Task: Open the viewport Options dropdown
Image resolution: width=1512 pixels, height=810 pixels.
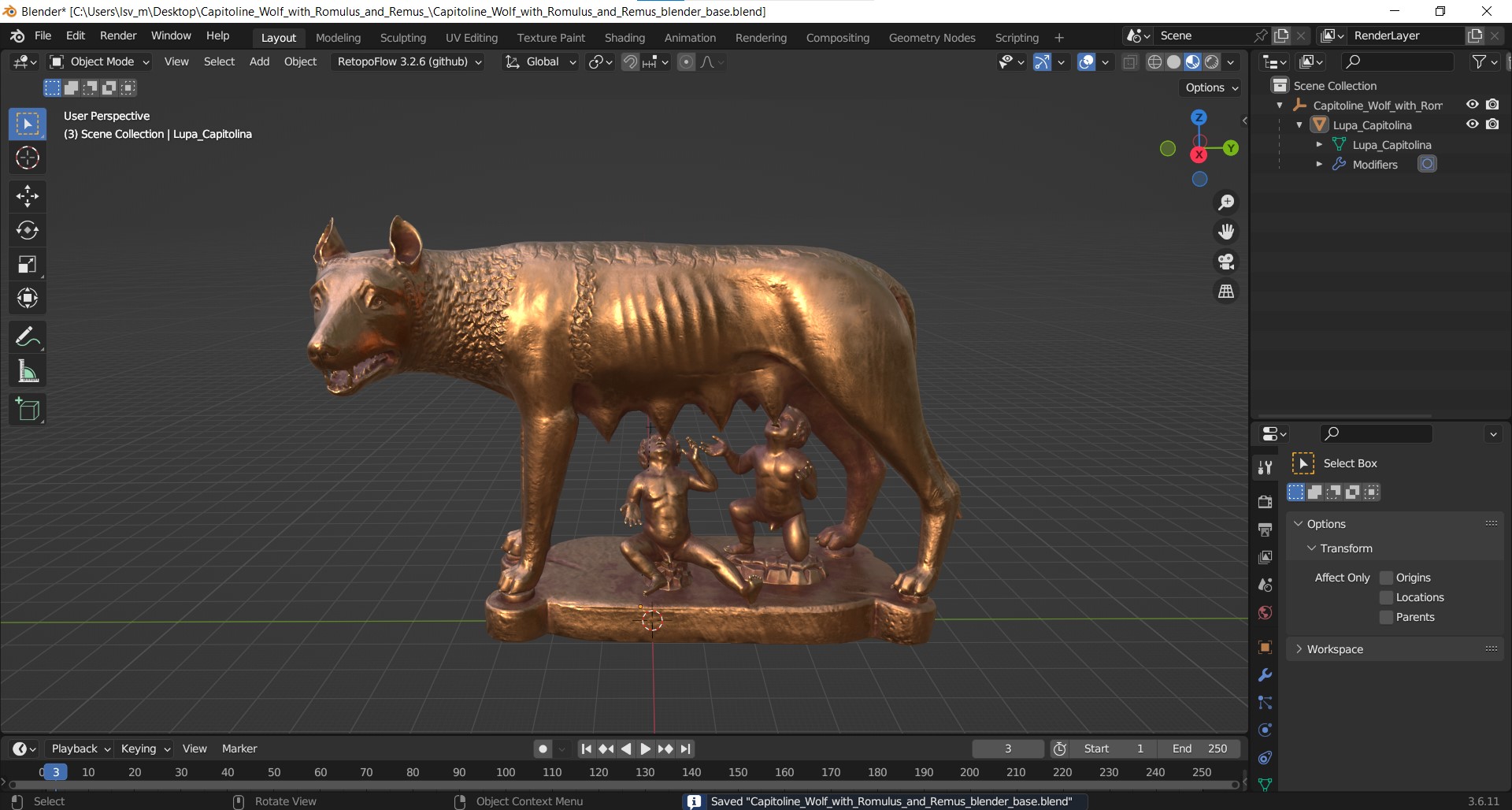Action: [1211, 87]
